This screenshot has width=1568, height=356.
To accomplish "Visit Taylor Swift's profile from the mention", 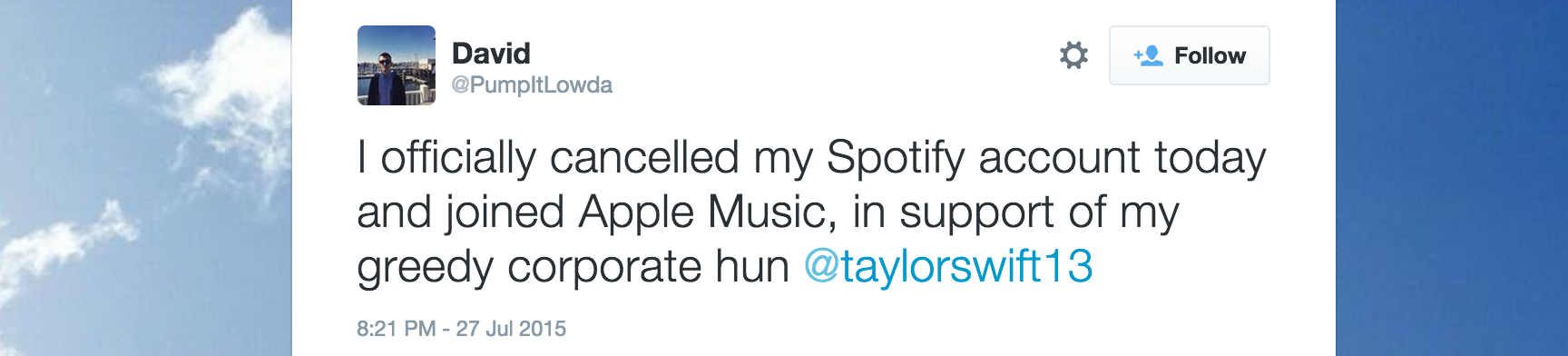I will (948, 266).
